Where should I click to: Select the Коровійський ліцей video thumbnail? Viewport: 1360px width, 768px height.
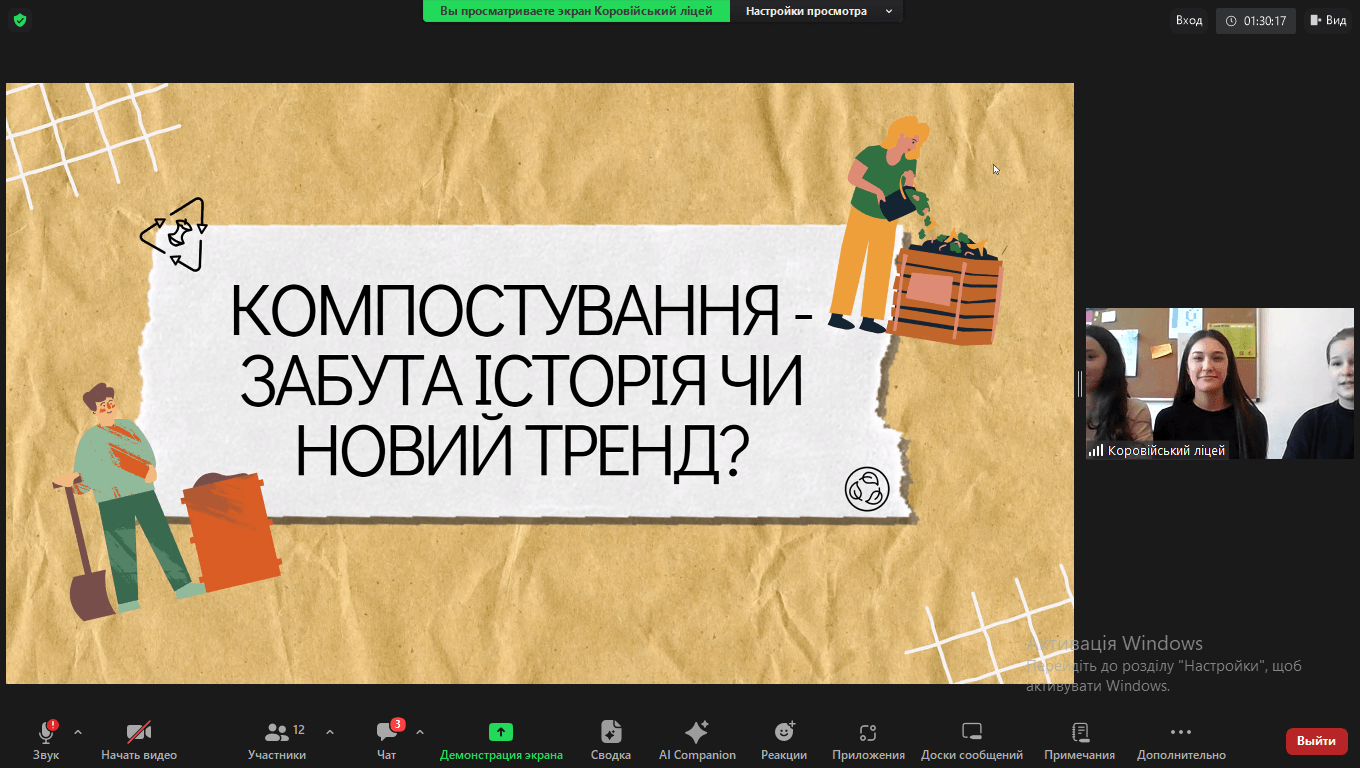tap(1219, 383)
